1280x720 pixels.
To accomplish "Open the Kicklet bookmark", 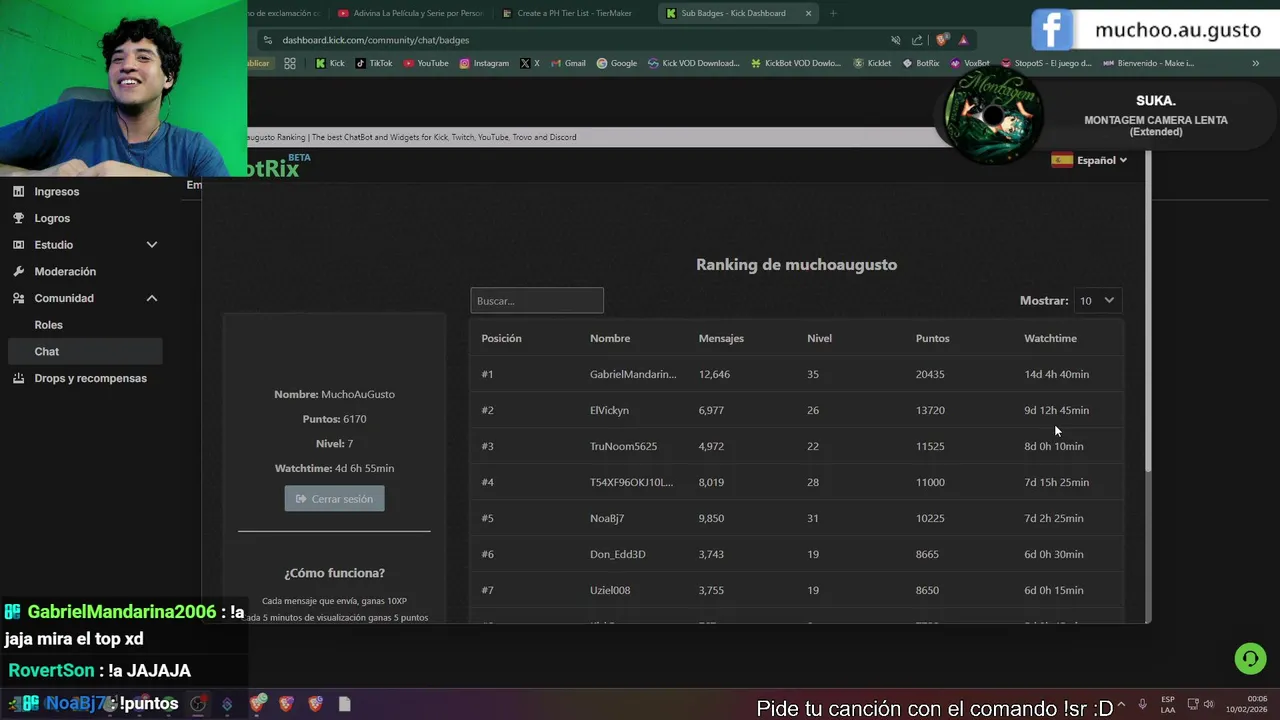I will tap(872, 63).
